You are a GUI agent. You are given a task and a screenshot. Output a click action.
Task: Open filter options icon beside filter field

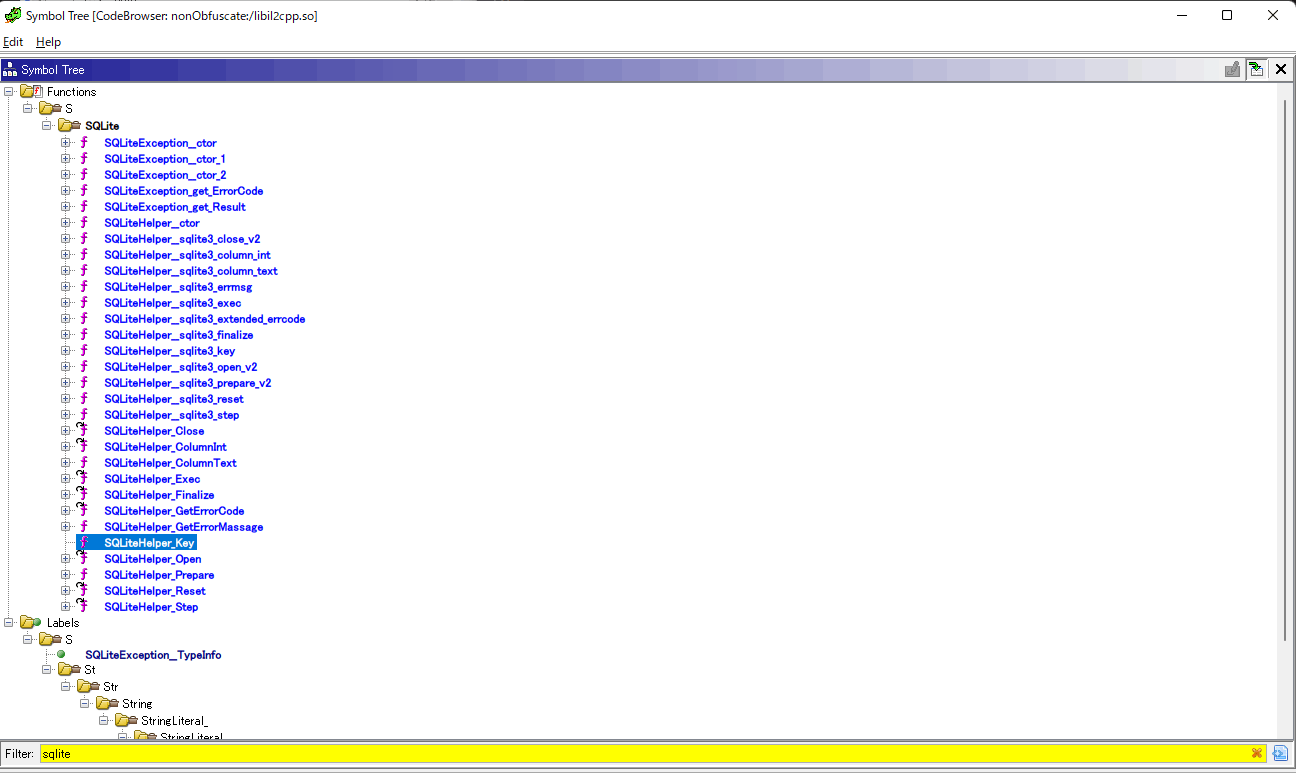(1280, 753)
